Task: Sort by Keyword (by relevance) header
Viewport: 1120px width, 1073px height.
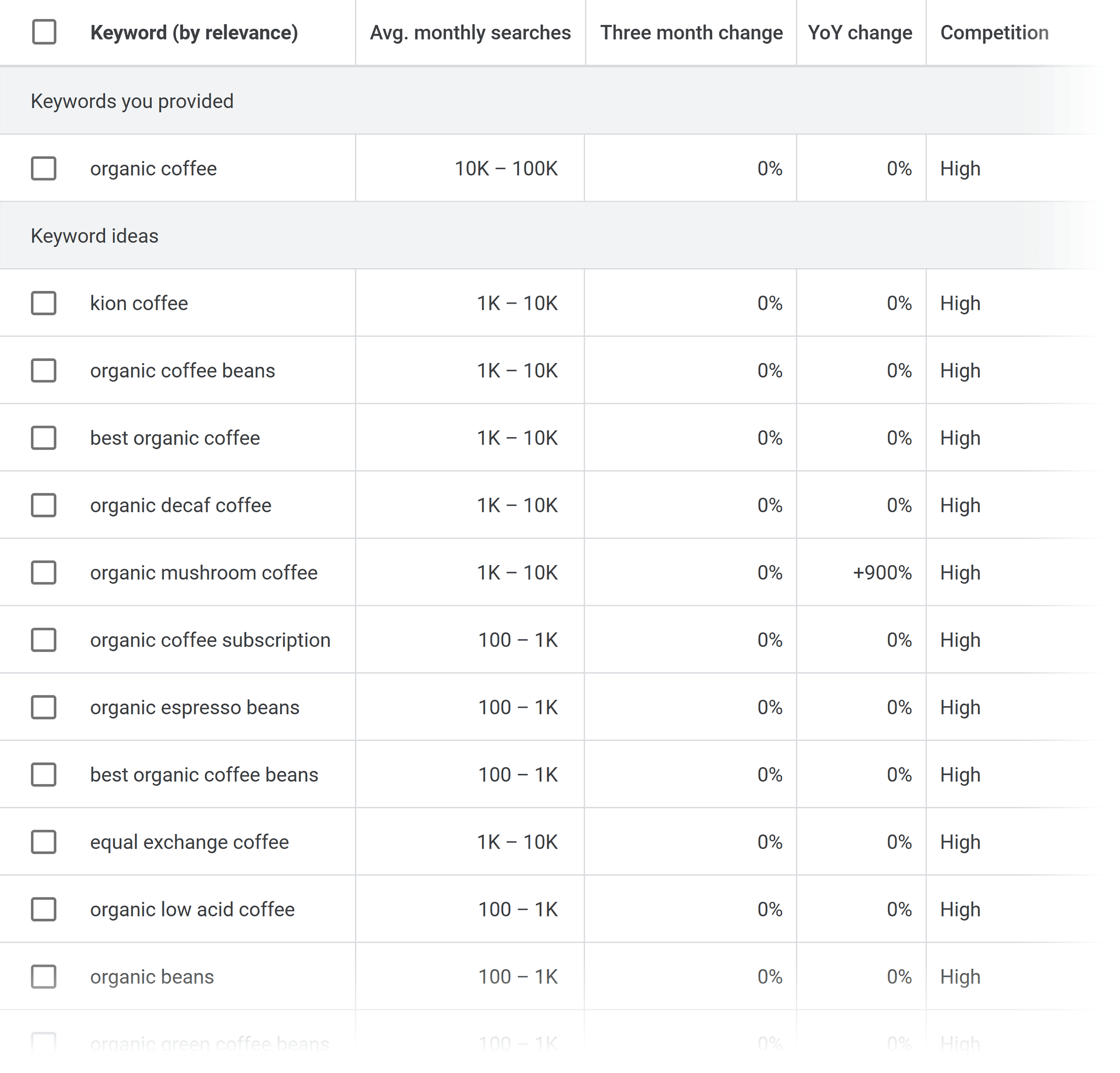Action: click(194, 33)
